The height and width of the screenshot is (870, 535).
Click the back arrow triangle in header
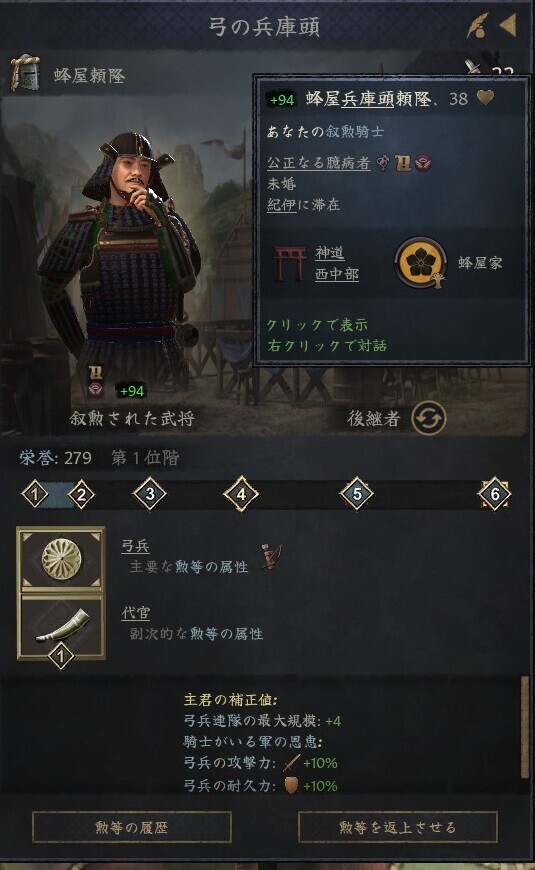(509, 25)
